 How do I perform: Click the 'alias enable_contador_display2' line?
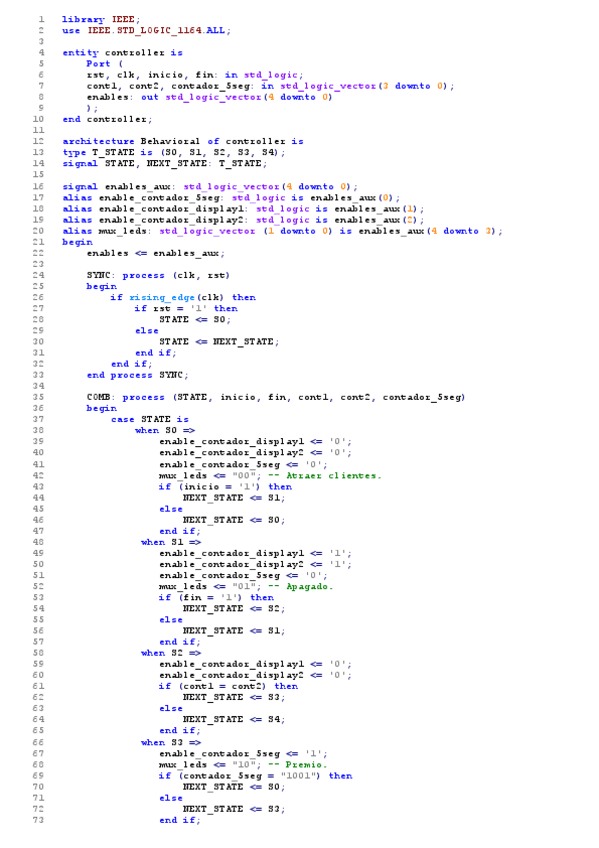click(x=243, y=220)
